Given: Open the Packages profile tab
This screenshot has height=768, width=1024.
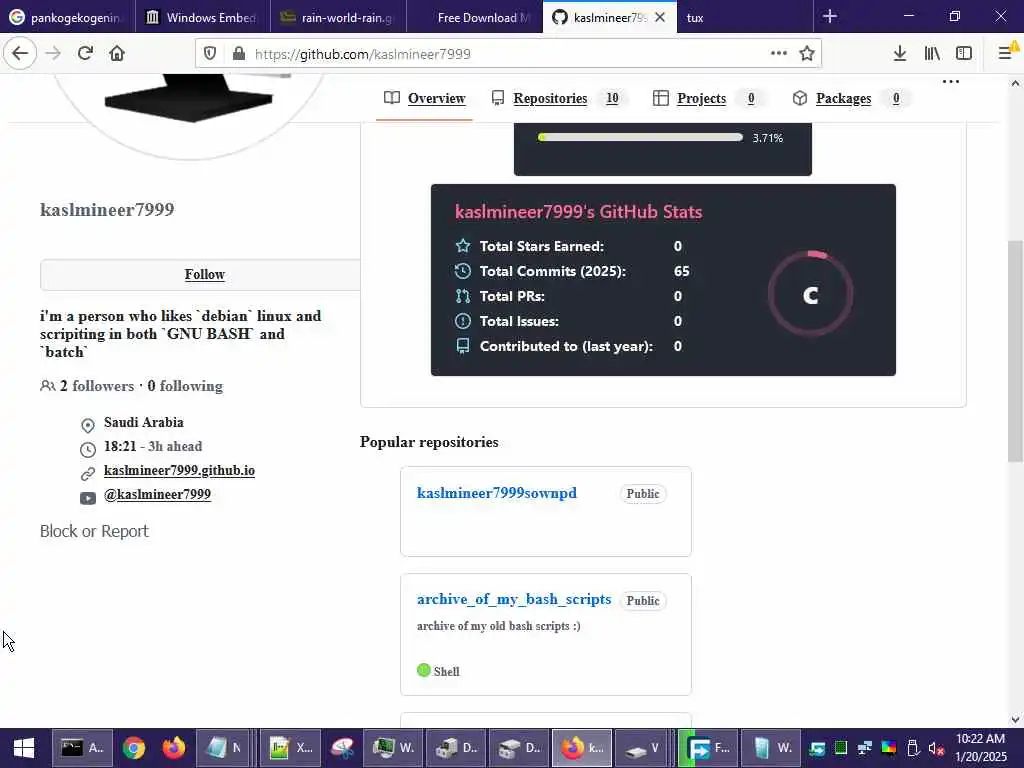Looking at the screenshot, I should 850,99.
